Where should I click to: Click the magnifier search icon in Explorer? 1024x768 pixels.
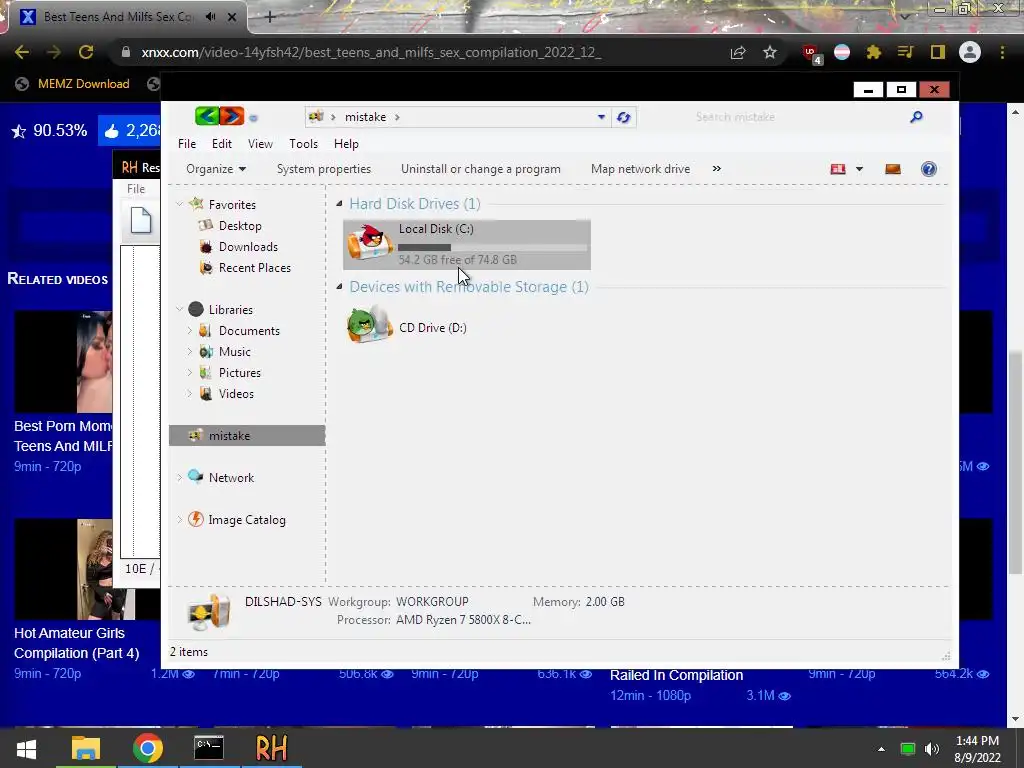point(916,117)
